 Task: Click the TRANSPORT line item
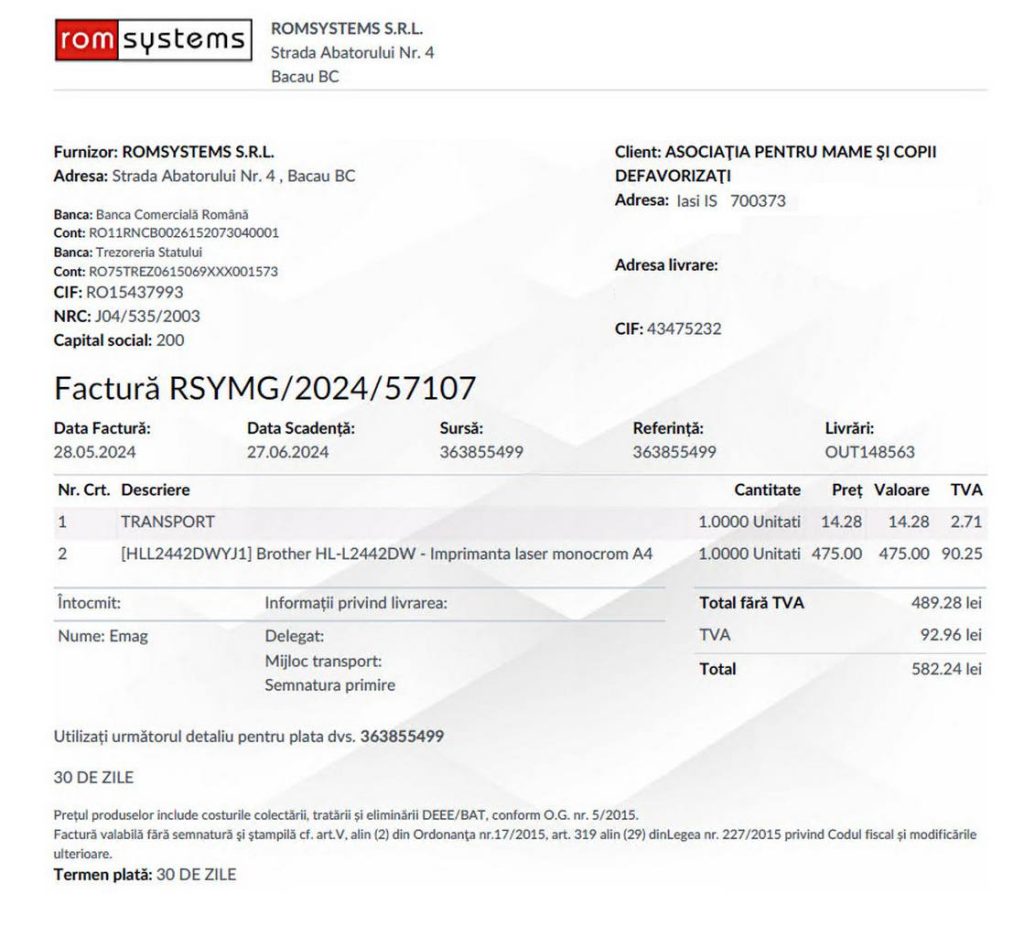pos(167,521)
